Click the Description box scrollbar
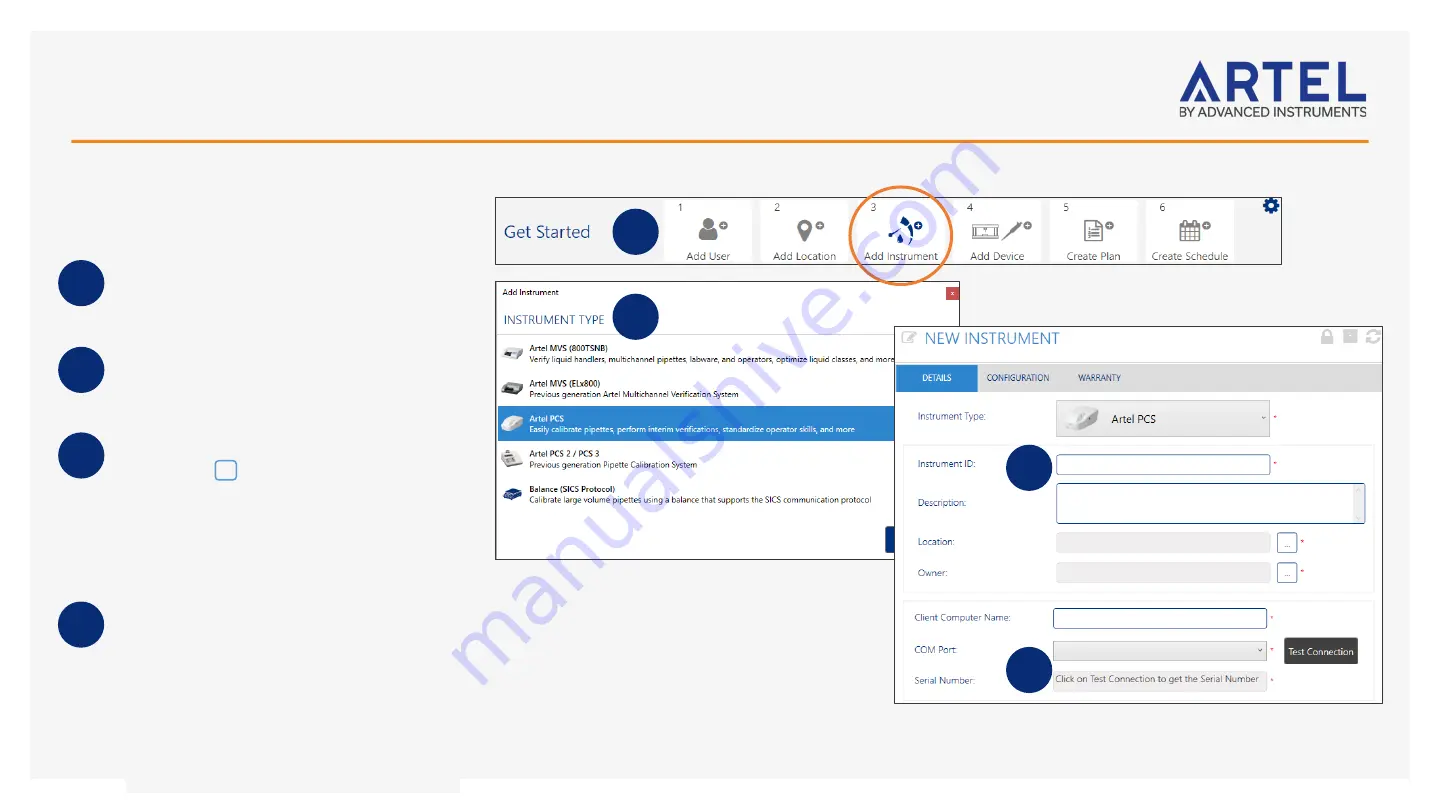 pyautogui.click(x=1359, y=503)
